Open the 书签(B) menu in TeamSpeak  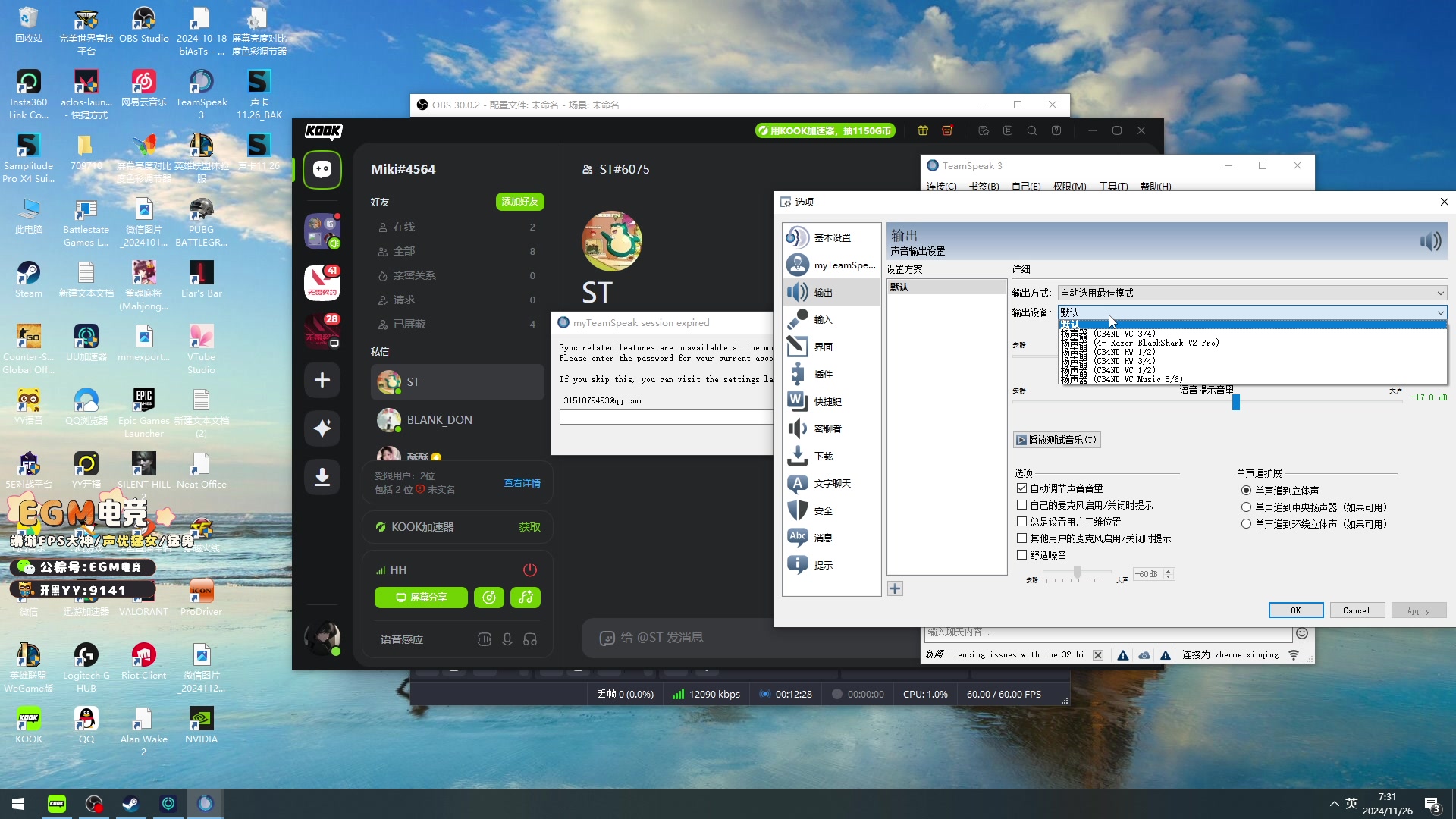tap(984, 187)
